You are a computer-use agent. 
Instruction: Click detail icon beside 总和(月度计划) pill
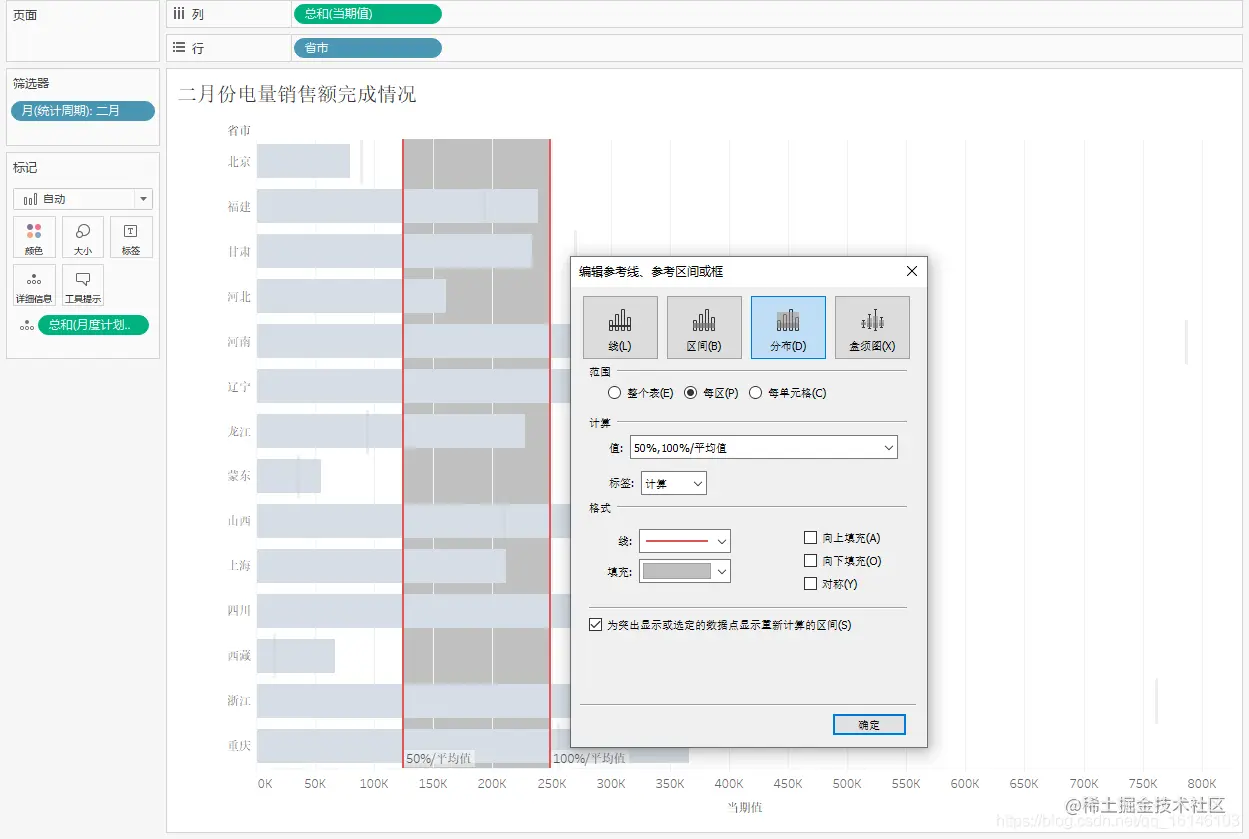[27, 325]
